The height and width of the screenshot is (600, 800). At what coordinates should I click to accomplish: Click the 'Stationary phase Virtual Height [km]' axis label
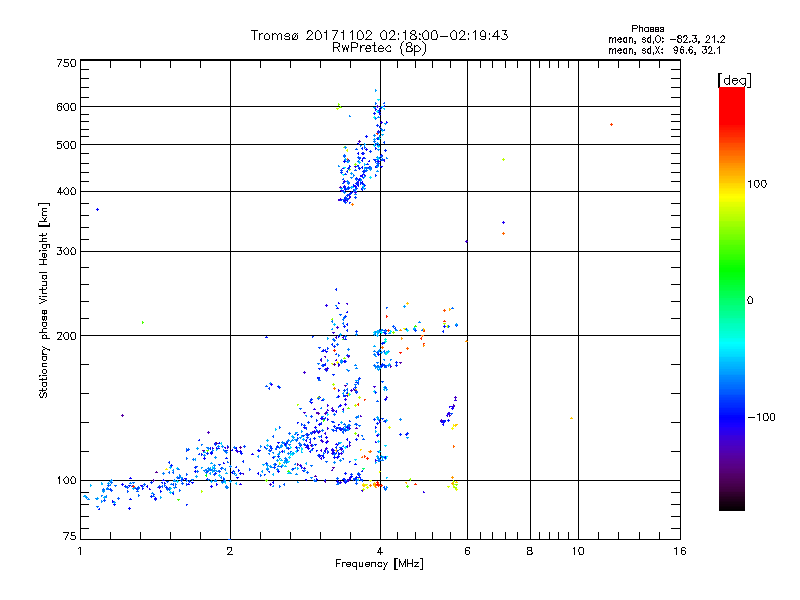[x=44, y=300]
